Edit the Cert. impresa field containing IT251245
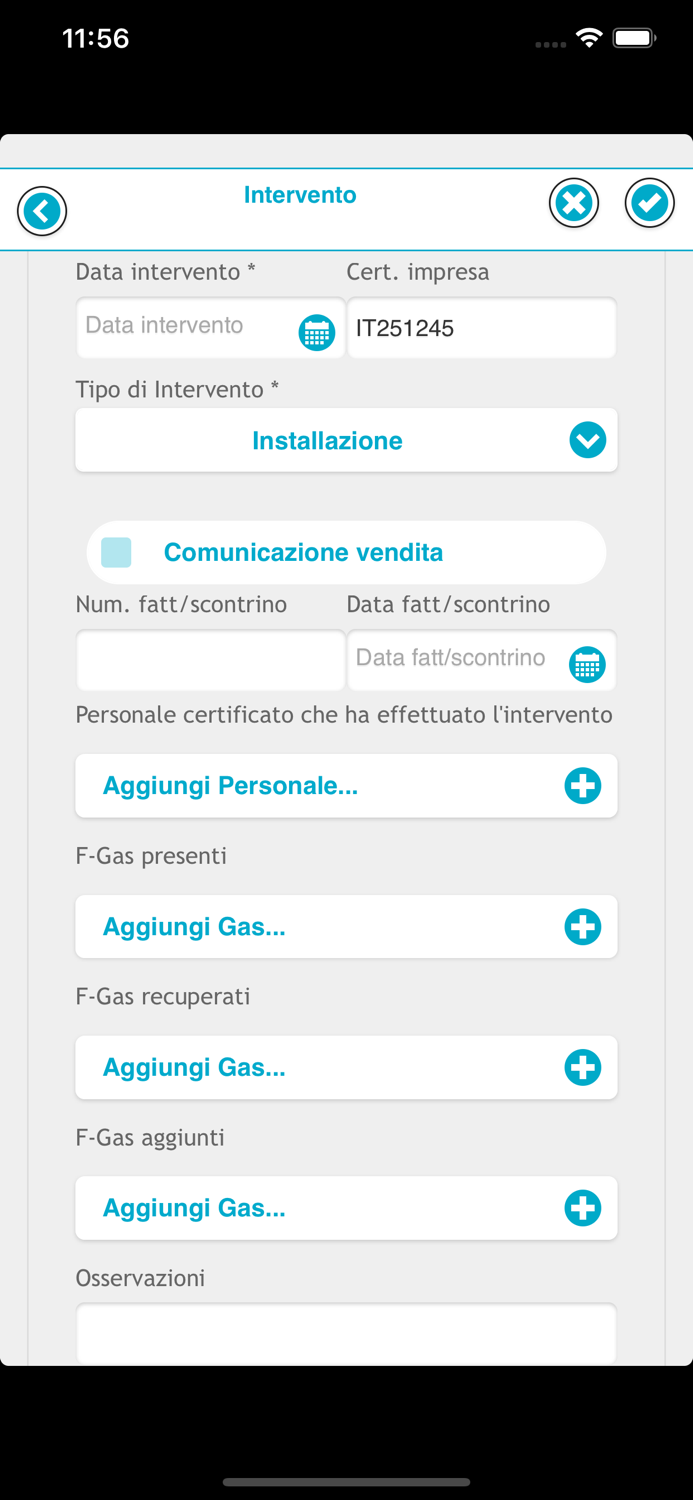693x1500 pixels. [x=481, y=328]
